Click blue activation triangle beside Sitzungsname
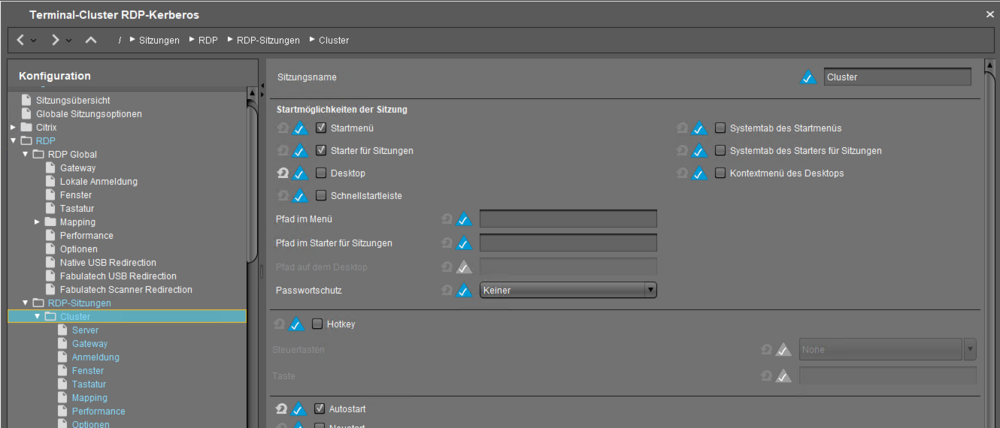 coord(808,78)
